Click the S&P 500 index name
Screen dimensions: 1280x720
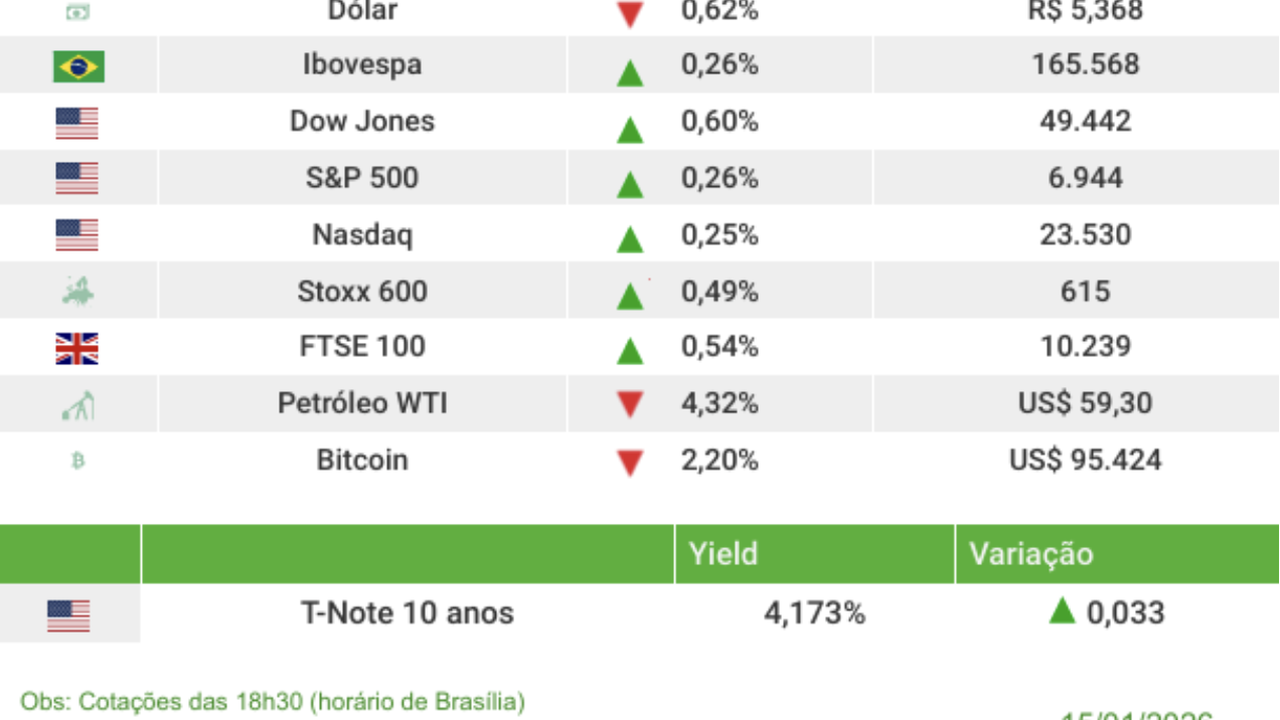click(362, 178)
